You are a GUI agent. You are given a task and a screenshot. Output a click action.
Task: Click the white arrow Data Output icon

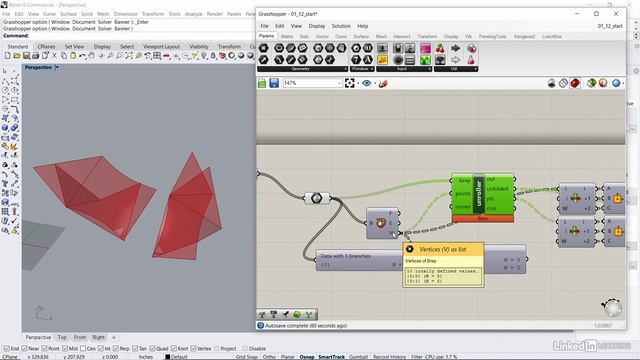(456, 60)
